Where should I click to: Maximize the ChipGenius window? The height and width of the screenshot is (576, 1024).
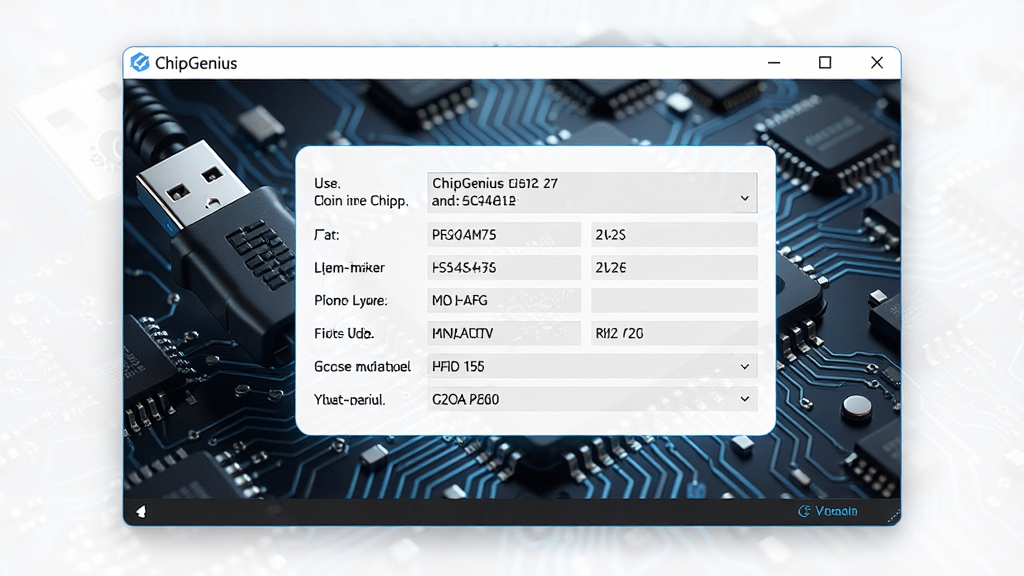coord(825,63)
